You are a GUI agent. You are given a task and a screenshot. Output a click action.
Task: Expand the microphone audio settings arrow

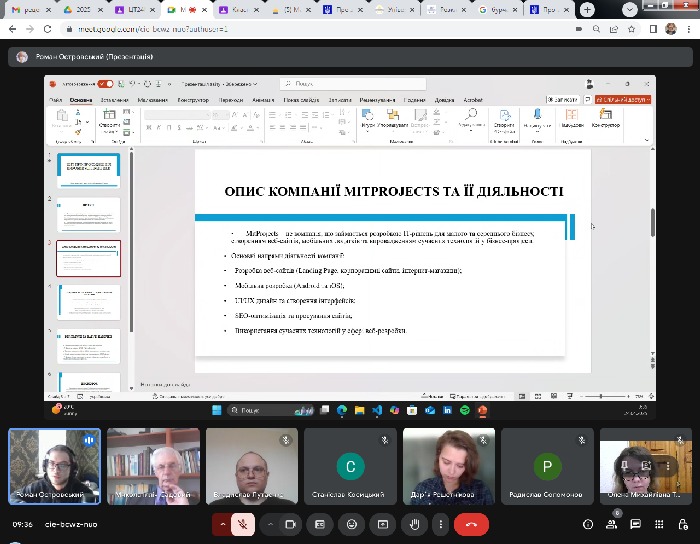pyautogui.click(x=221, y=524)
